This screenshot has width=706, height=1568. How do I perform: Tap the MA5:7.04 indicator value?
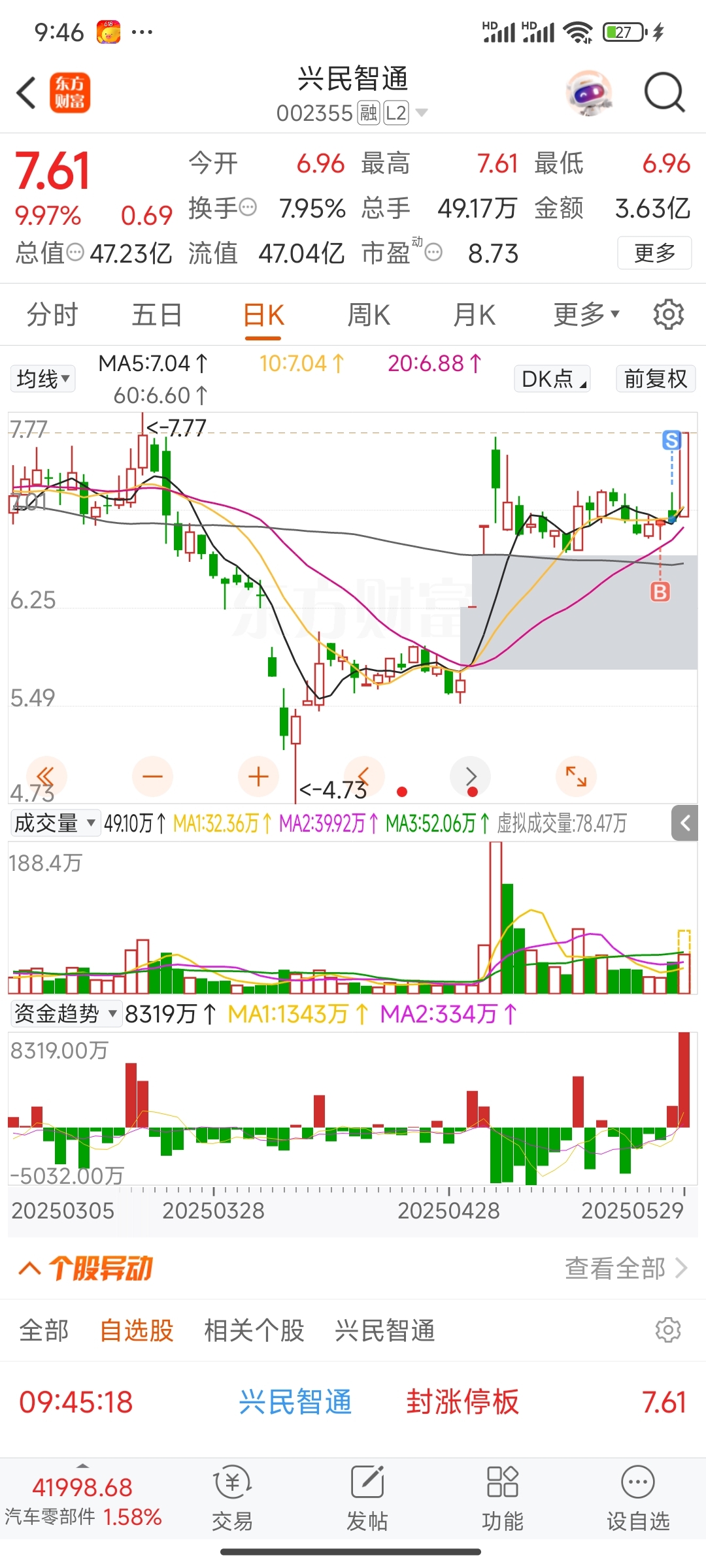[154, 363]
